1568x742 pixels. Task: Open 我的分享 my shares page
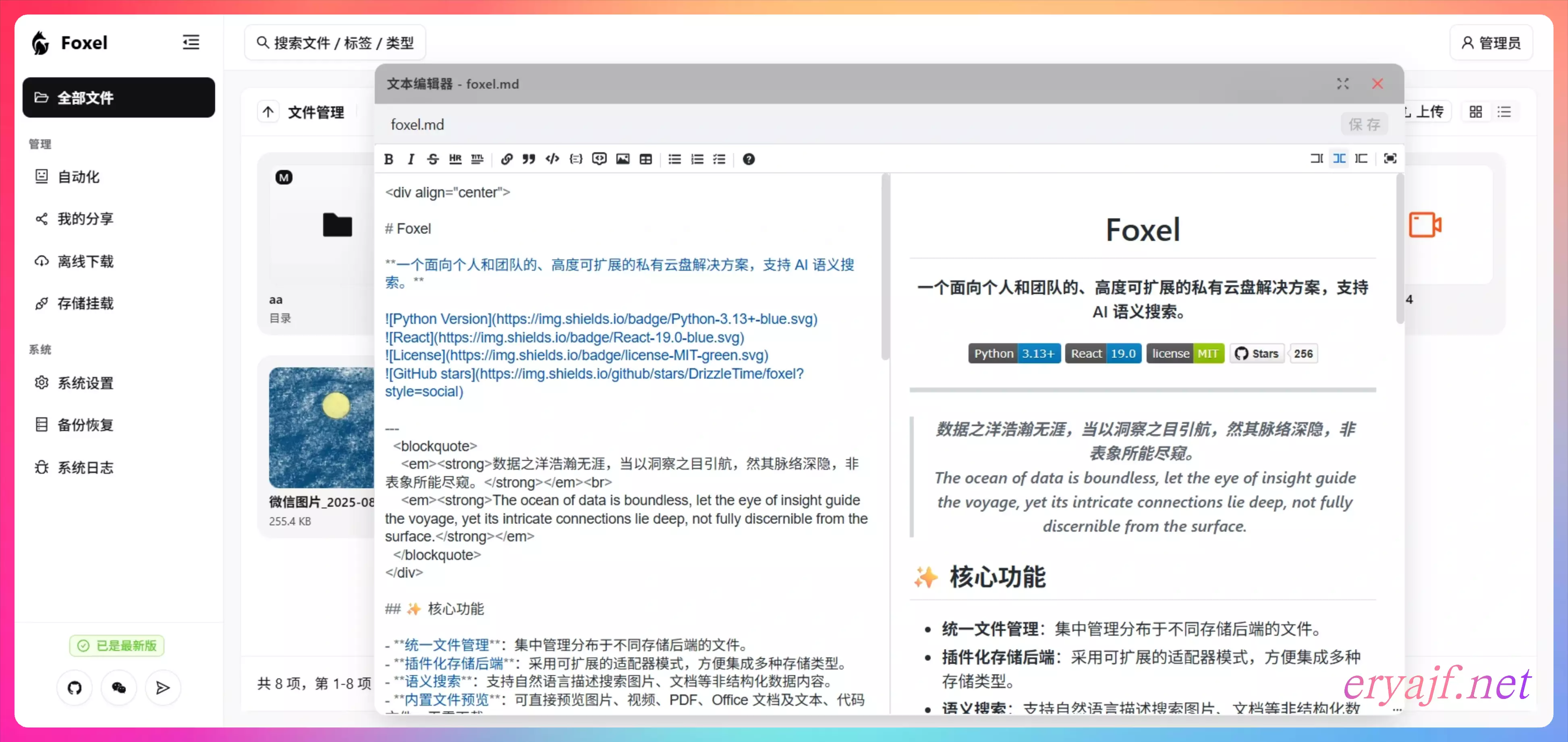(x=119, y=218)
